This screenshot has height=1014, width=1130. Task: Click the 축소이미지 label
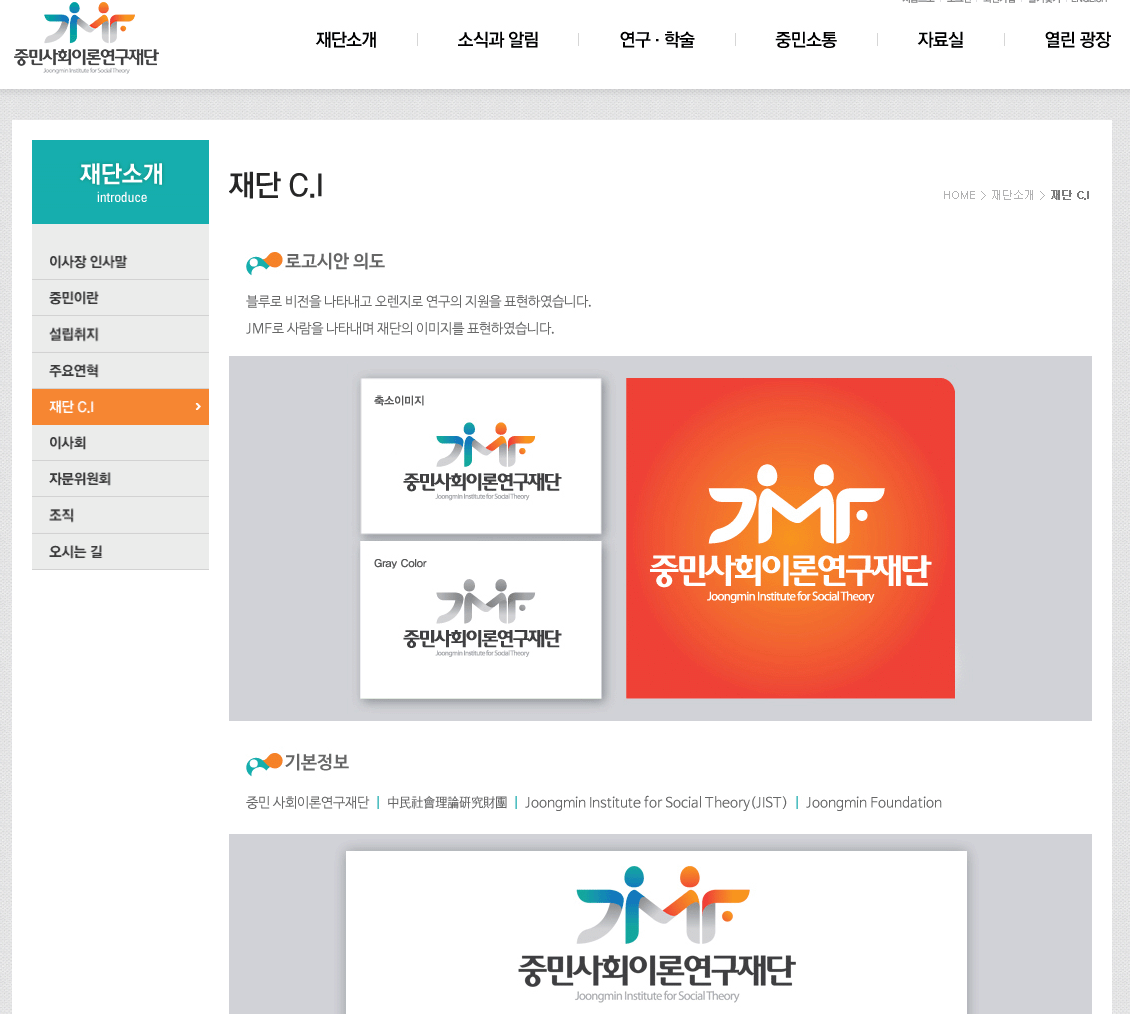[399, 400]
